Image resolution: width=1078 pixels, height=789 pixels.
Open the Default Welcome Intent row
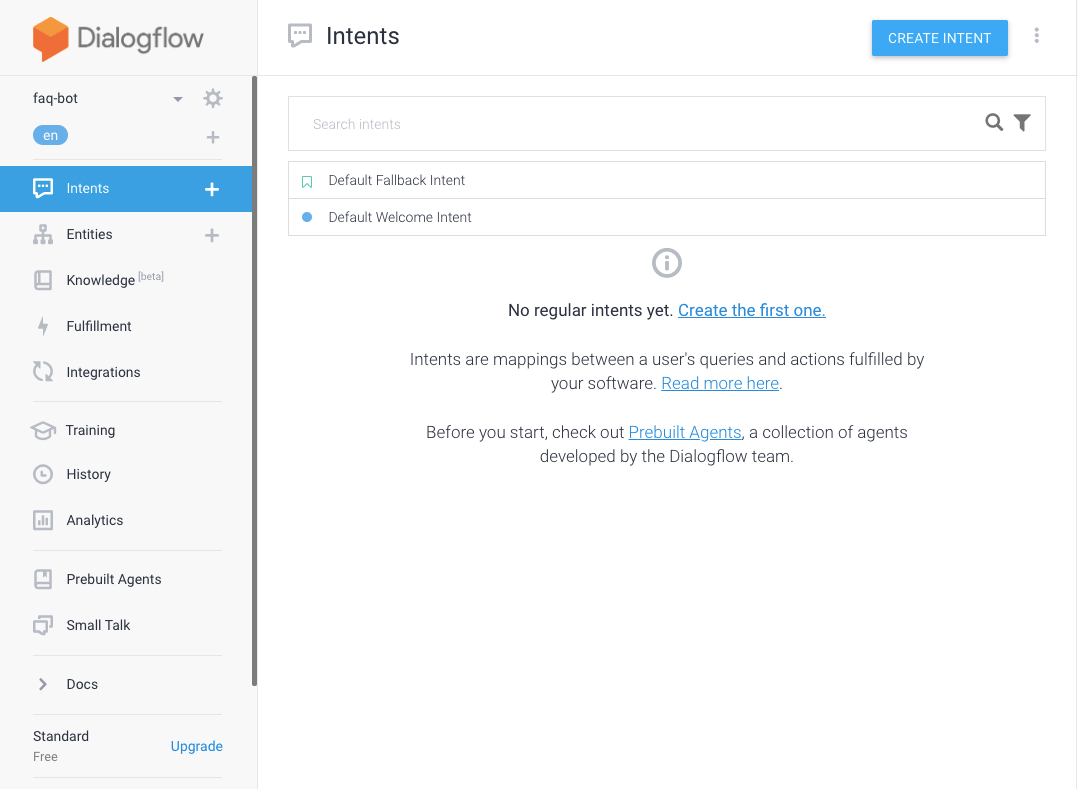pyautogui.click(x=667, y=217)
